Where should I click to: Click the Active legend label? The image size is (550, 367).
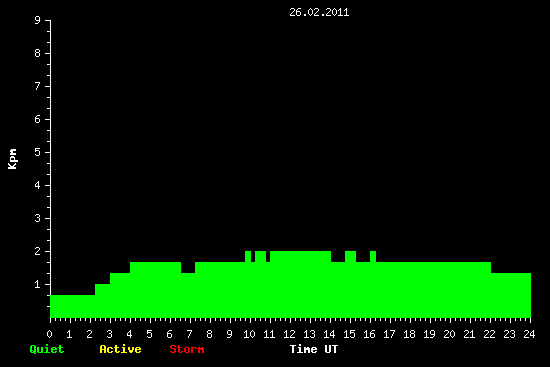pos(120,349)
